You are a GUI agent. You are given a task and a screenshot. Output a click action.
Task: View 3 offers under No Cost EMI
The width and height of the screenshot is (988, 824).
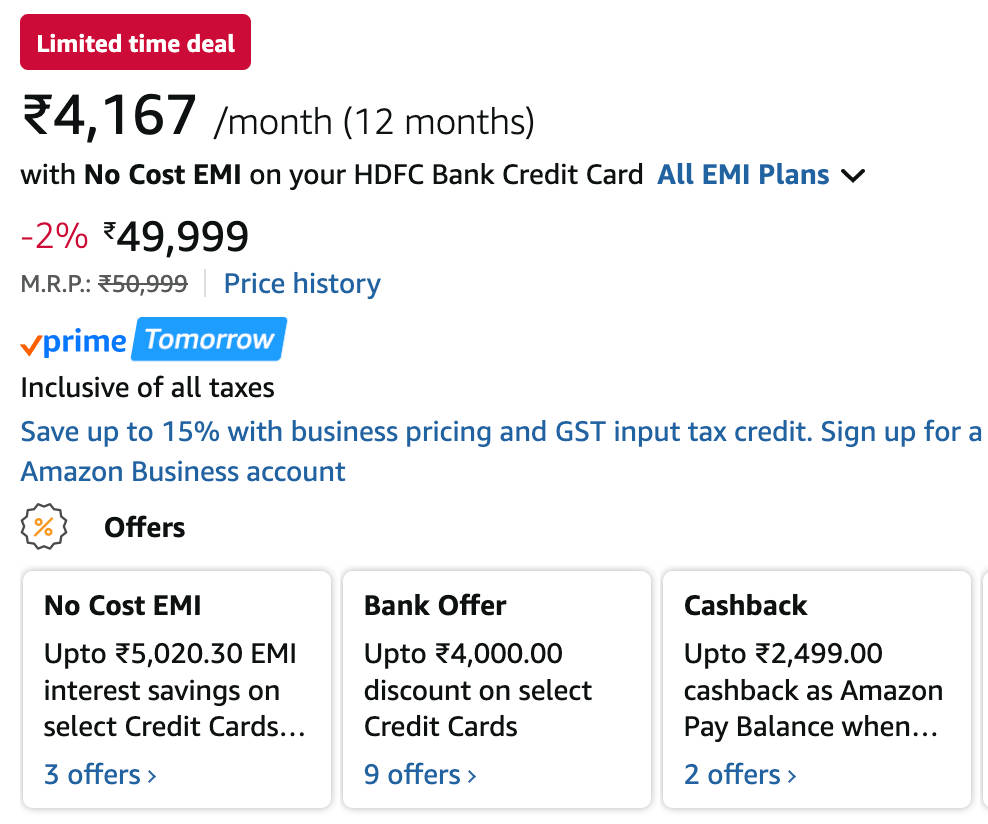pos(100,775)
